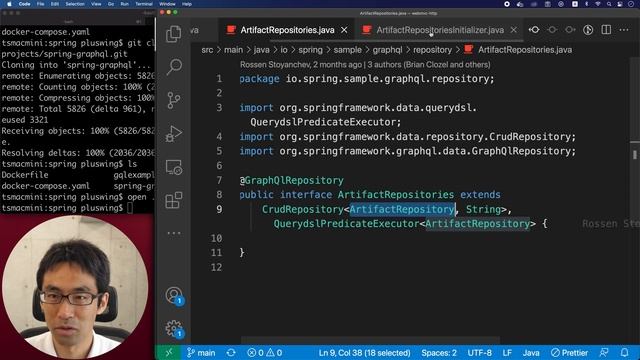Change indentation via Spaces: 2
This screenshot has height=360, width=640.
[439, 353]
